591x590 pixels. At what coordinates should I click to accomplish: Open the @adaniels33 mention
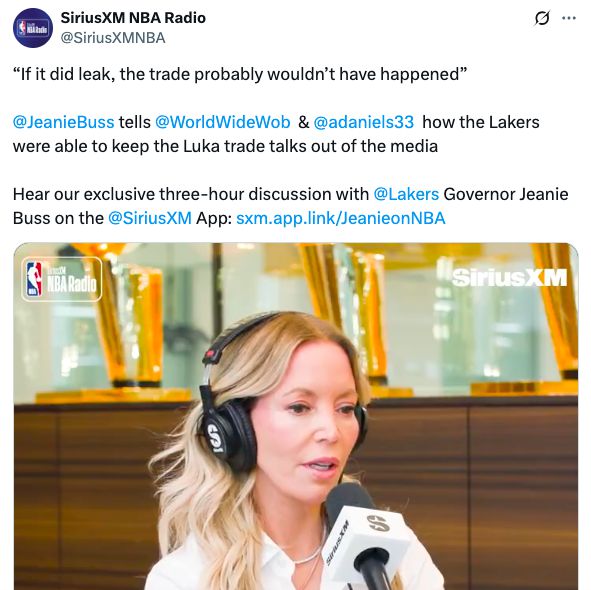(x=363, y=122)
